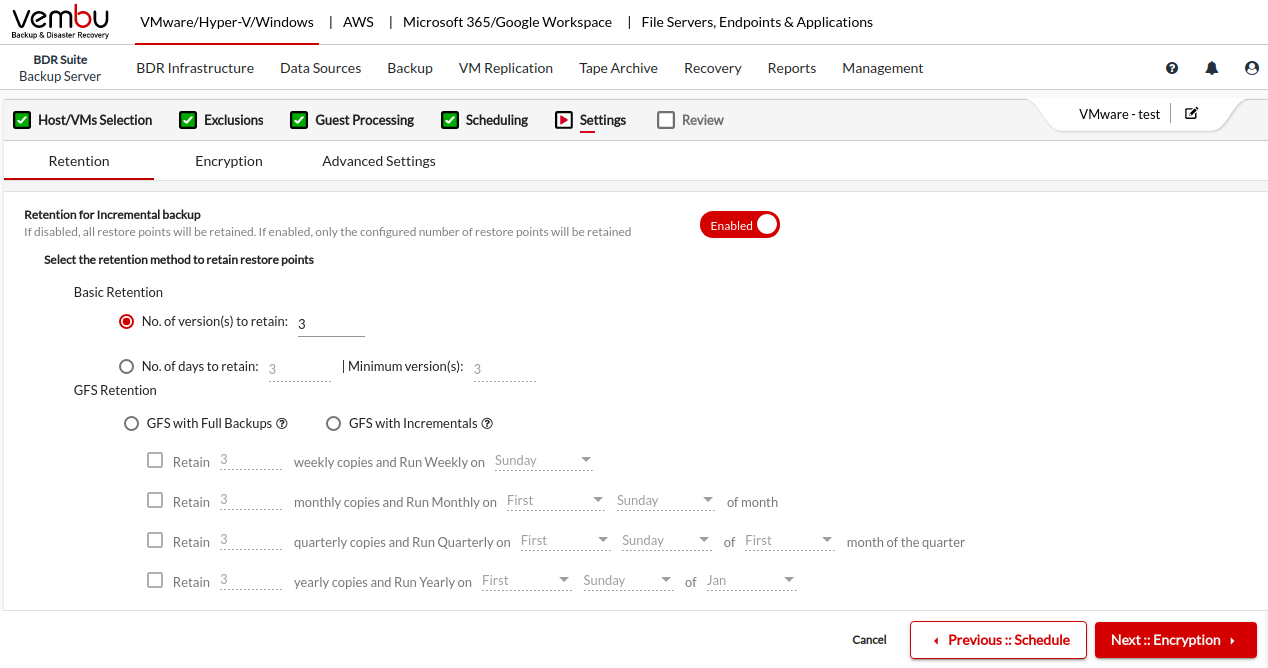Open the quarterly month First dropdown
The width and height of the screenshot is (1268, 668).
789,541
